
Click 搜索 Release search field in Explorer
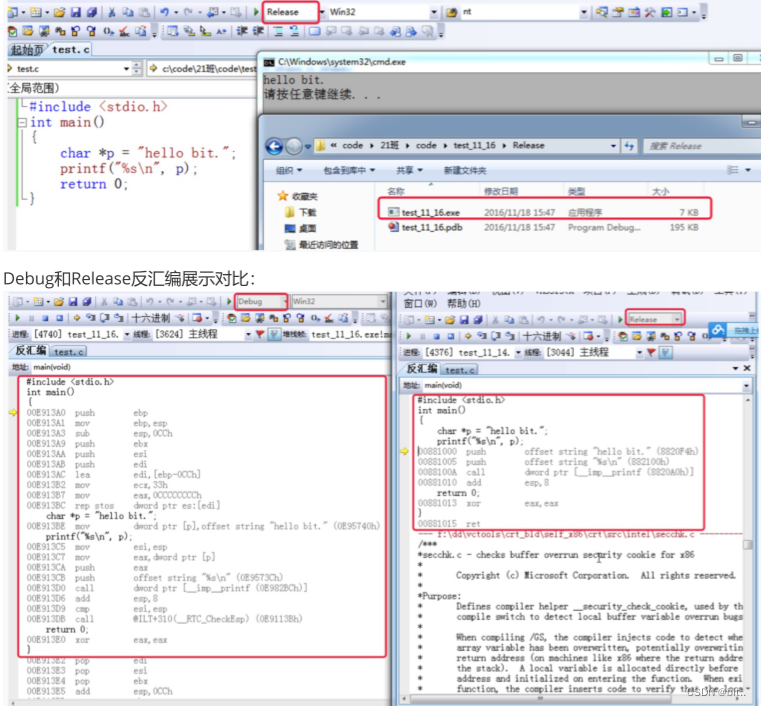(702, 146)
